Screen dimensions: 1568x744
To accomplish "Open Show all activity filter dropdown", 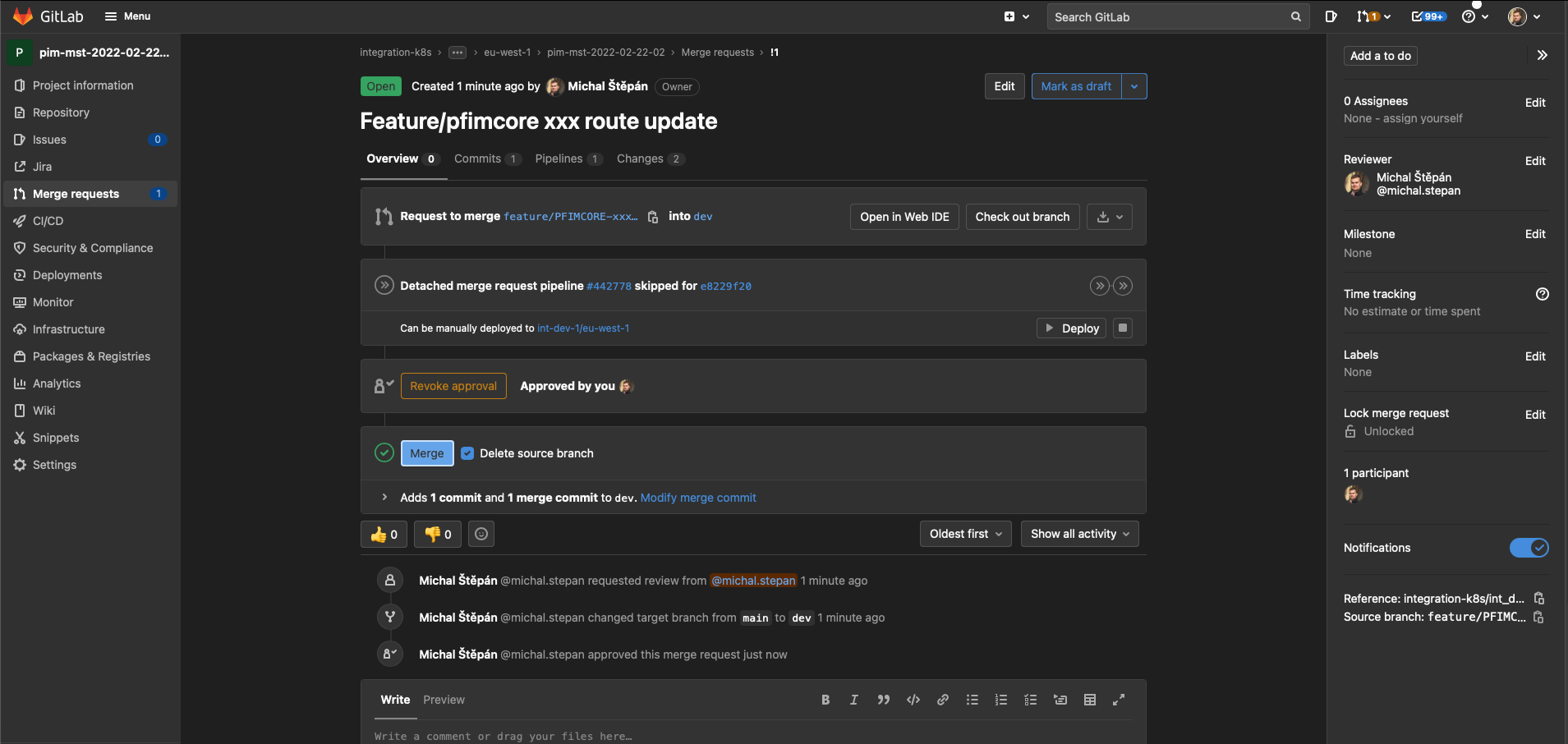I will point(1080,534).
